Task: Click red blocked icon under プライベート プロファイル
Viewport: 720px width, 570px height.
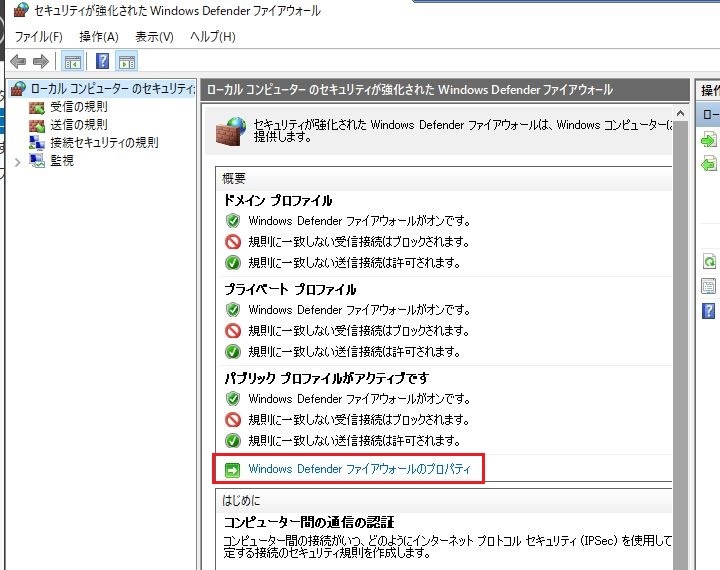Action: click(x=233, y=331)
